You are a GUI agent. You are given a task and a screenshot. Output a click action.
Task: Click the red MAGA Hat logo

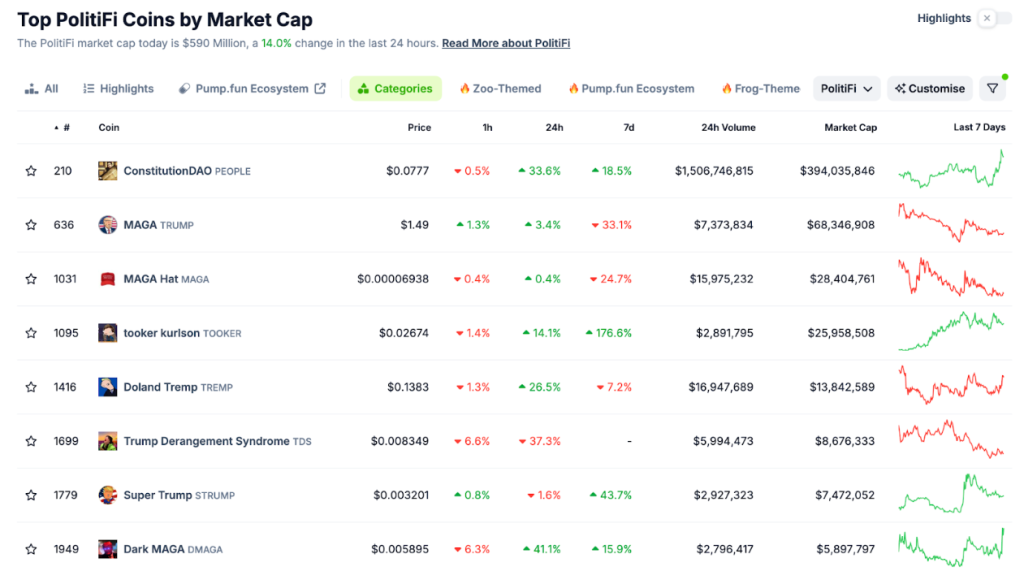[x=108, y=279]
